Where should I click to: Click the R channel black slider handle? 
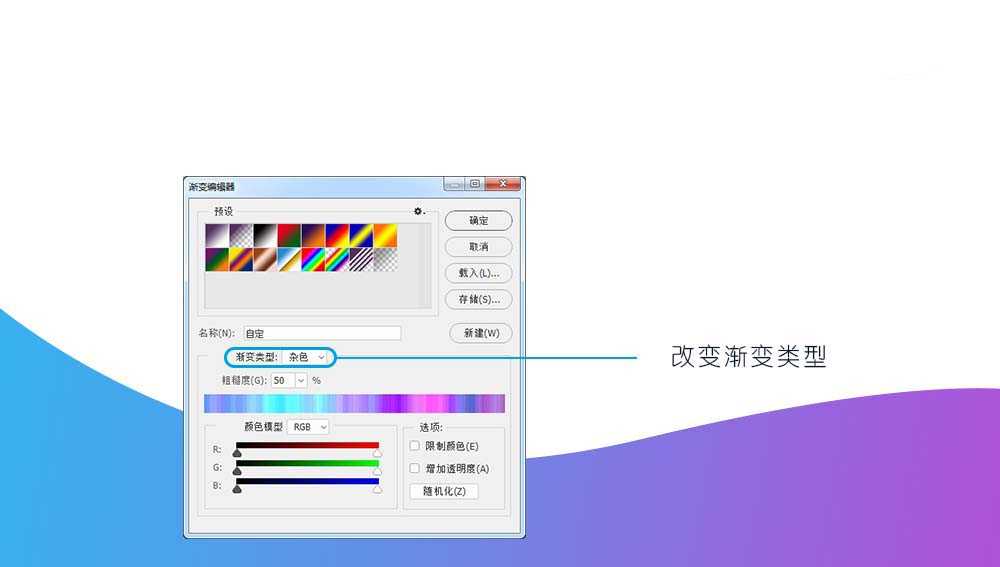pos(237,453)
